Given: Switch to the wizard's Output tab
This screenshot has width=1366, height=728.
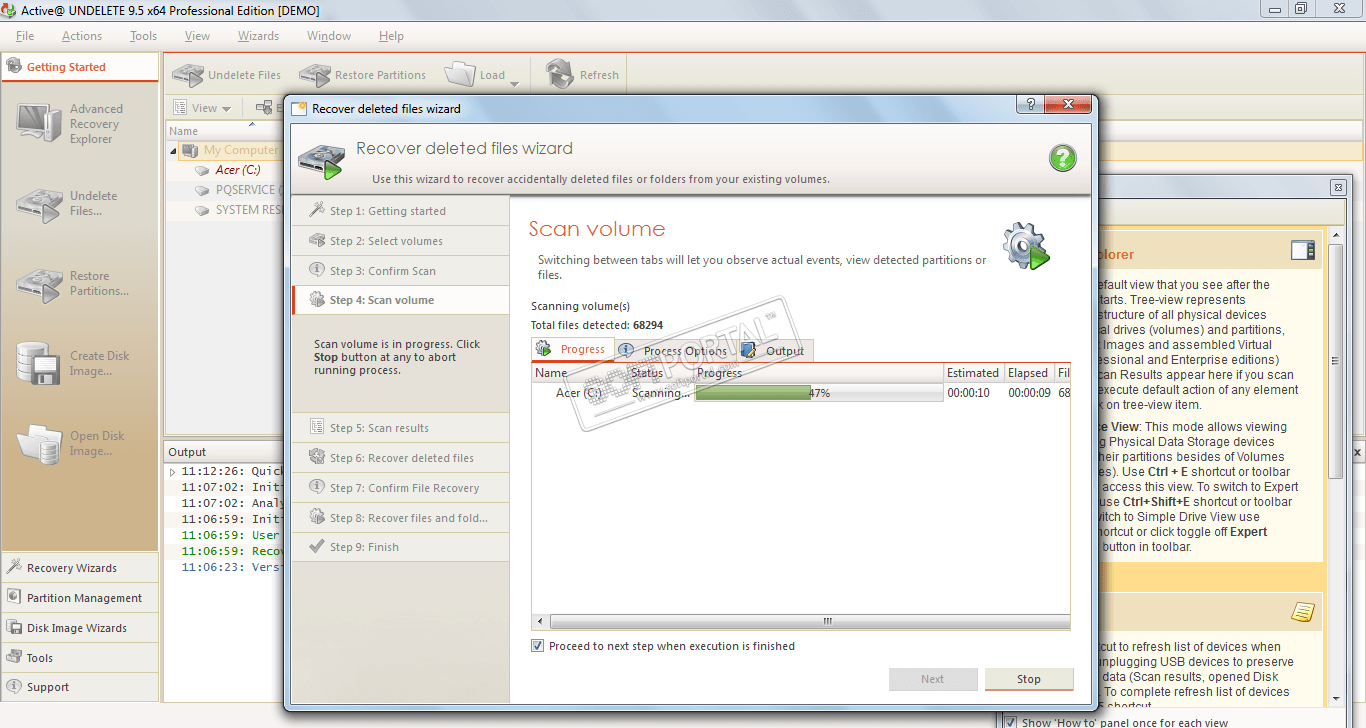Looking at the screenshot, I should coord(774,351).
